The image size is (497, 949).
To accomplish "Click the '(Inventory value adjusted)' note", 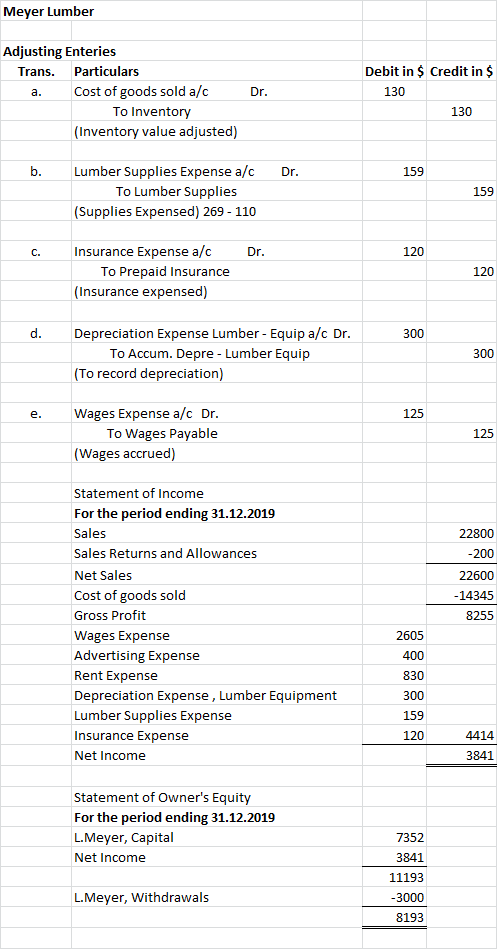I will [155, 132].
